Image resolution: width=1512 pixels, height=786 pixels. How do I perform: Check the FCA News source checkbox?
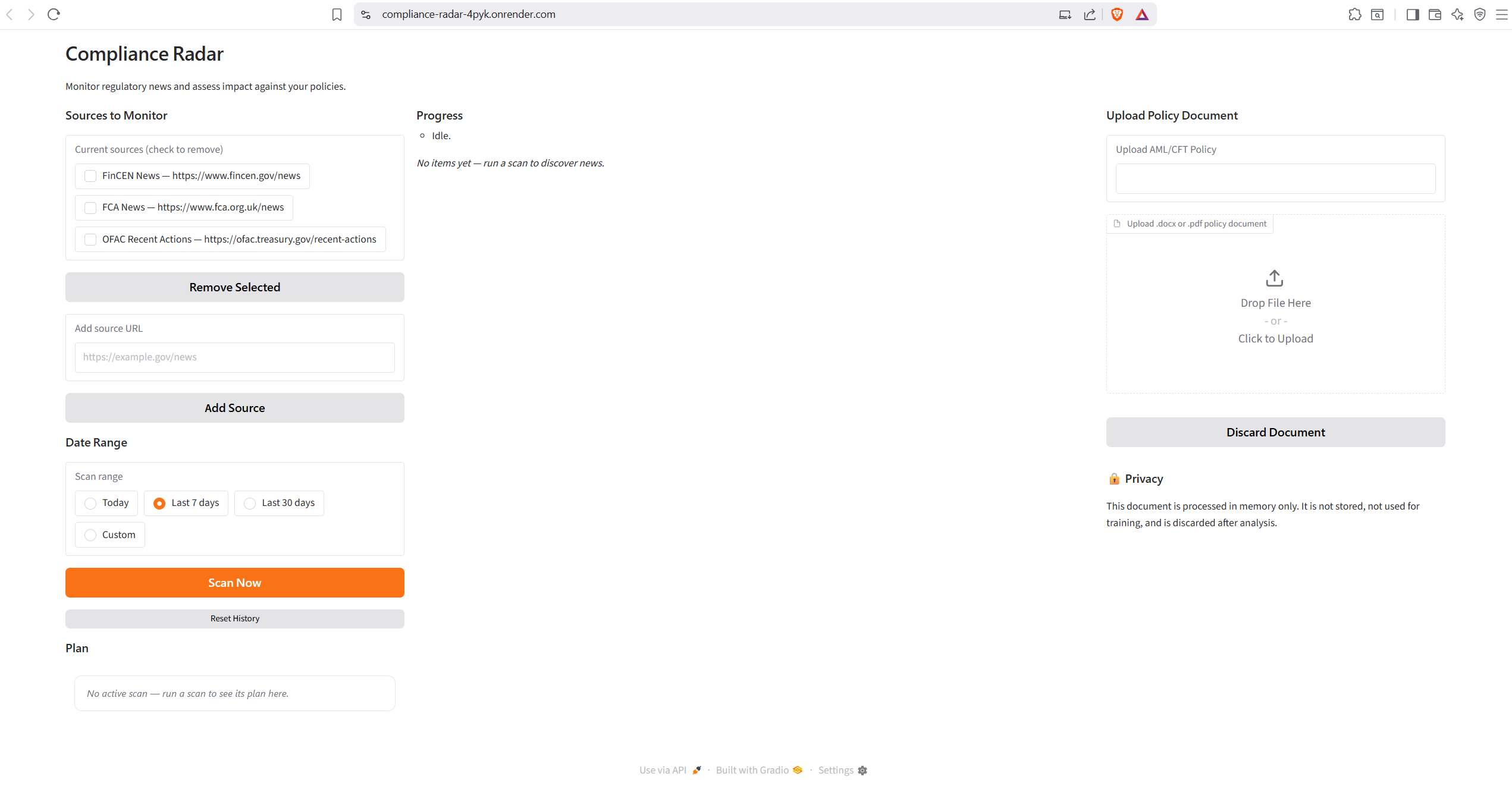point(90,207)
